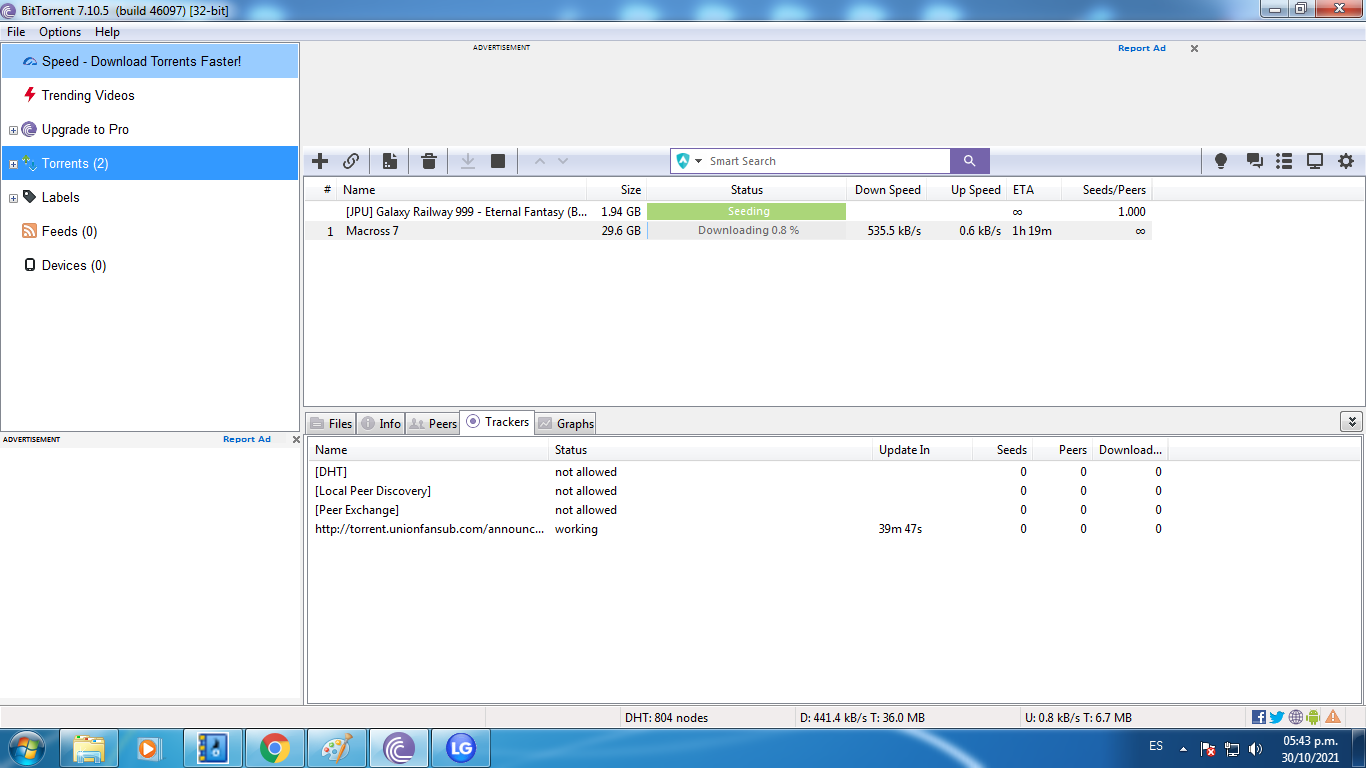Screen dimensions: 1366x768
Task: Select the [JPU] Galaxy Railway 999 torrent
Action: coord(728,211)
